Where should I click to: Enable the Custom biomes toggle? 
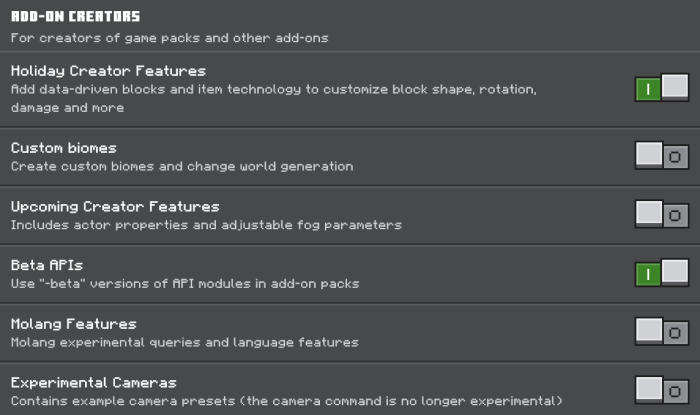click(x=661, y=156)
